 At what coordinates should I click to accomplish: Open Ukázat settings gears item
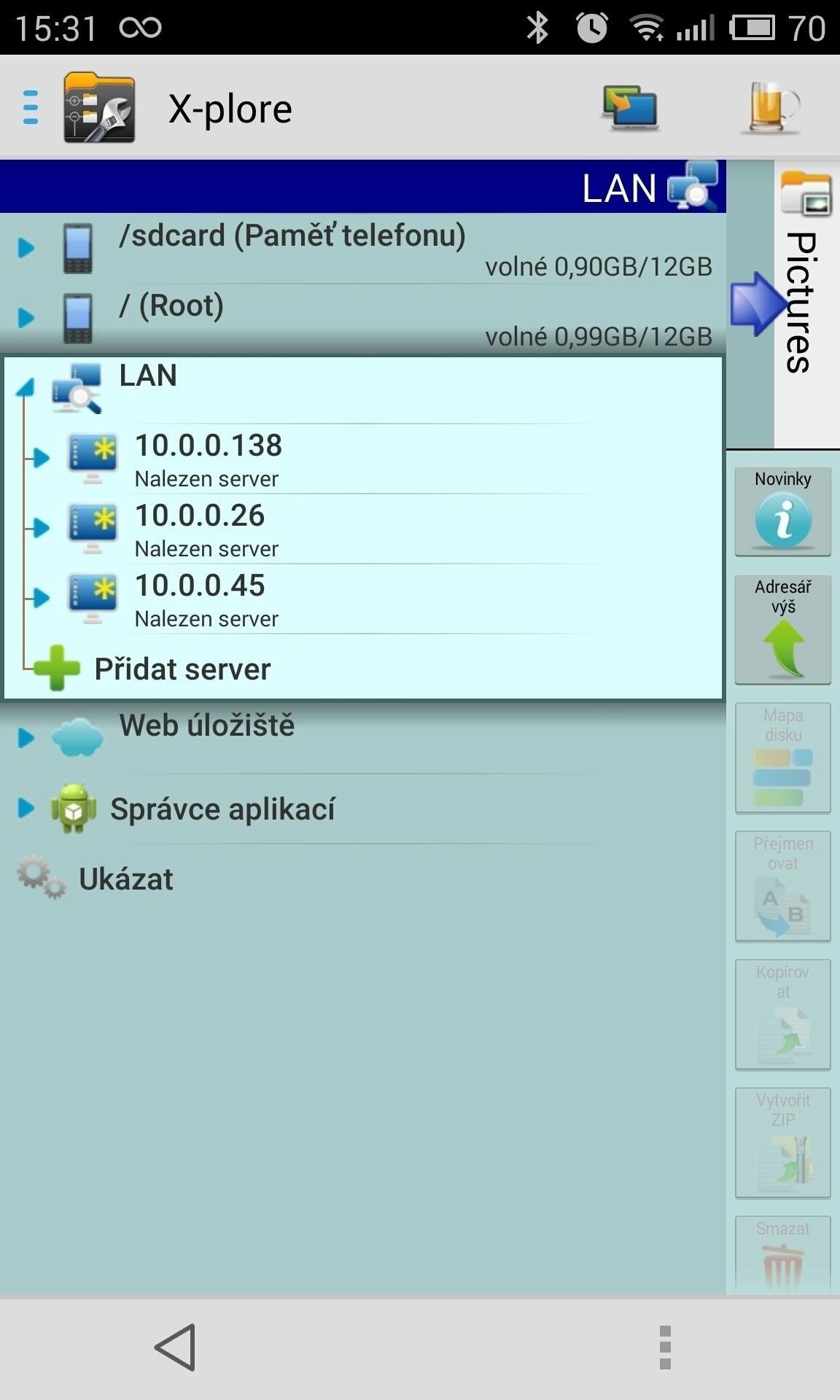click(x=125, y=879)
